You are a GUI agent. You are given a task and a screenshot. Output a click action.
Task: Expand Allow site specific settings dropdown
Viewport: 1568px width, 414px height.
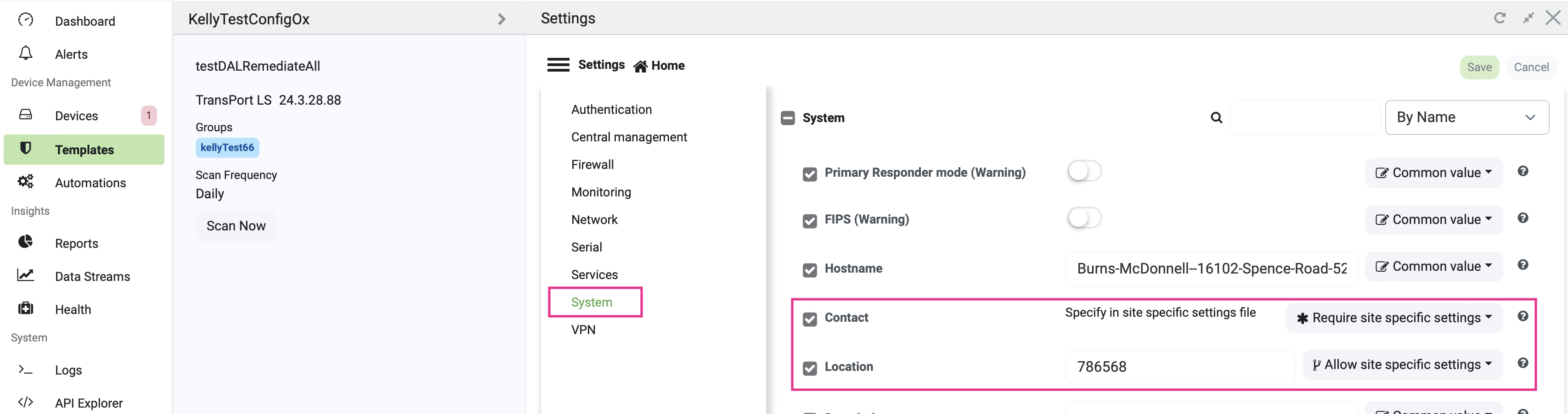1402,365
